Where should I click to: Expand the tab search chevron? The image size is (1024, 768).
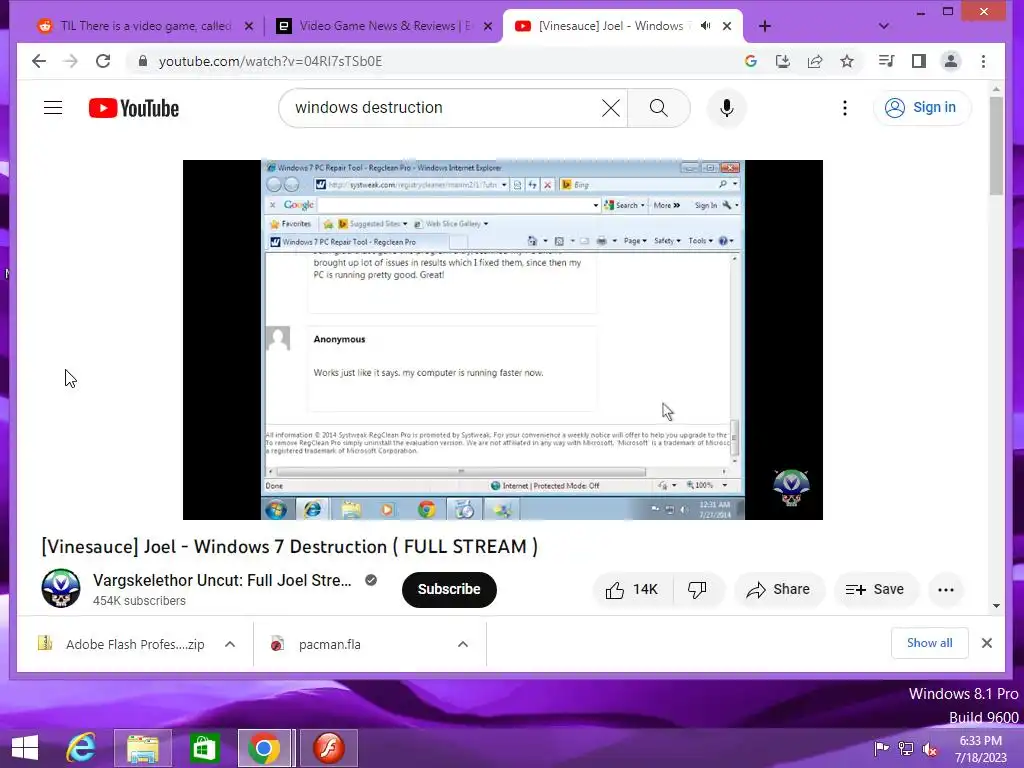tap(884, 26)
